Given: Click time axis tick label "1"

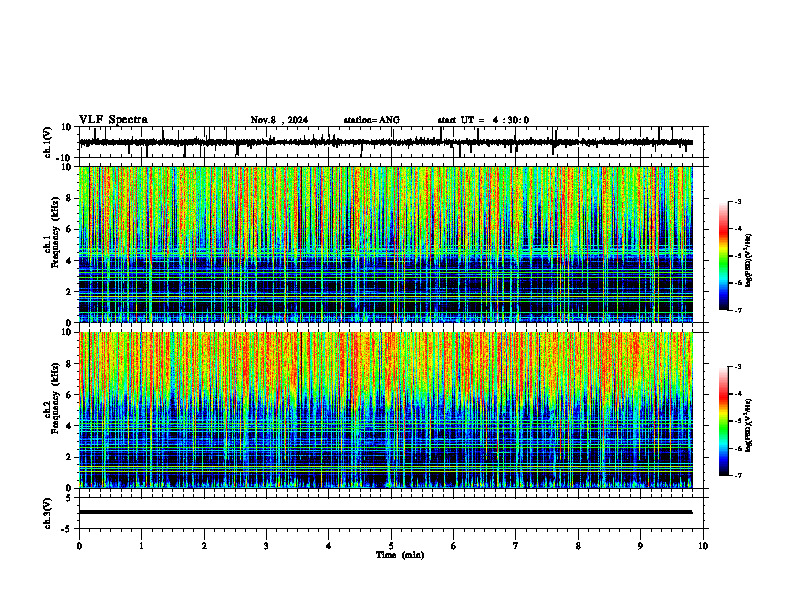Looking at the screenshot, I should tap(141, 546).
